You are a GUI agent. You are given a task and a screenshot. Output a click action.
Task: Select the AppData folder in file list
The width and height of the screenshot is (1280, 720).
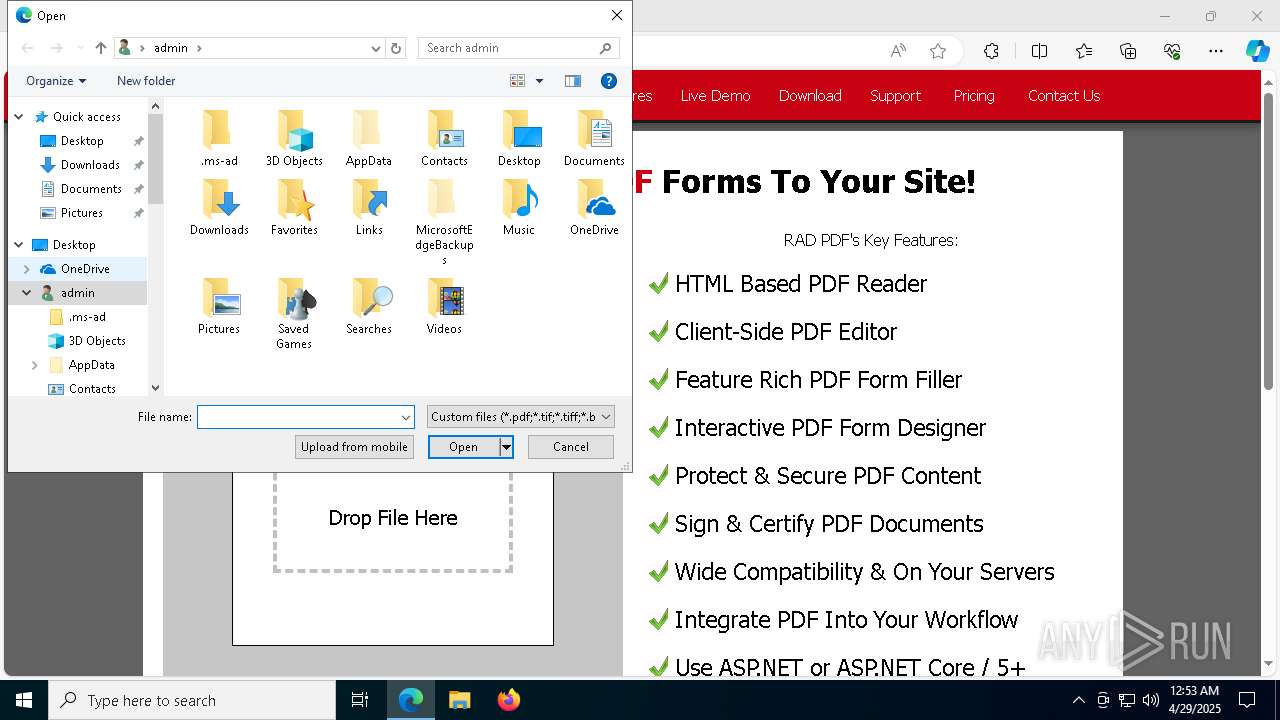[369, 139]
